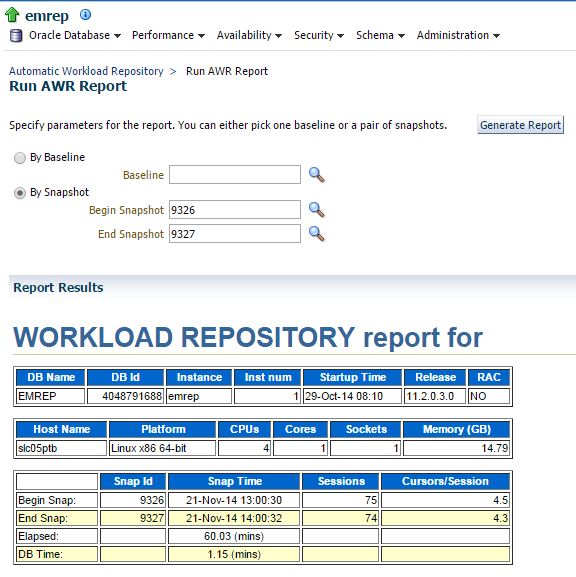Click the Cursors/Session value 4.5

[x=445, y=500]
